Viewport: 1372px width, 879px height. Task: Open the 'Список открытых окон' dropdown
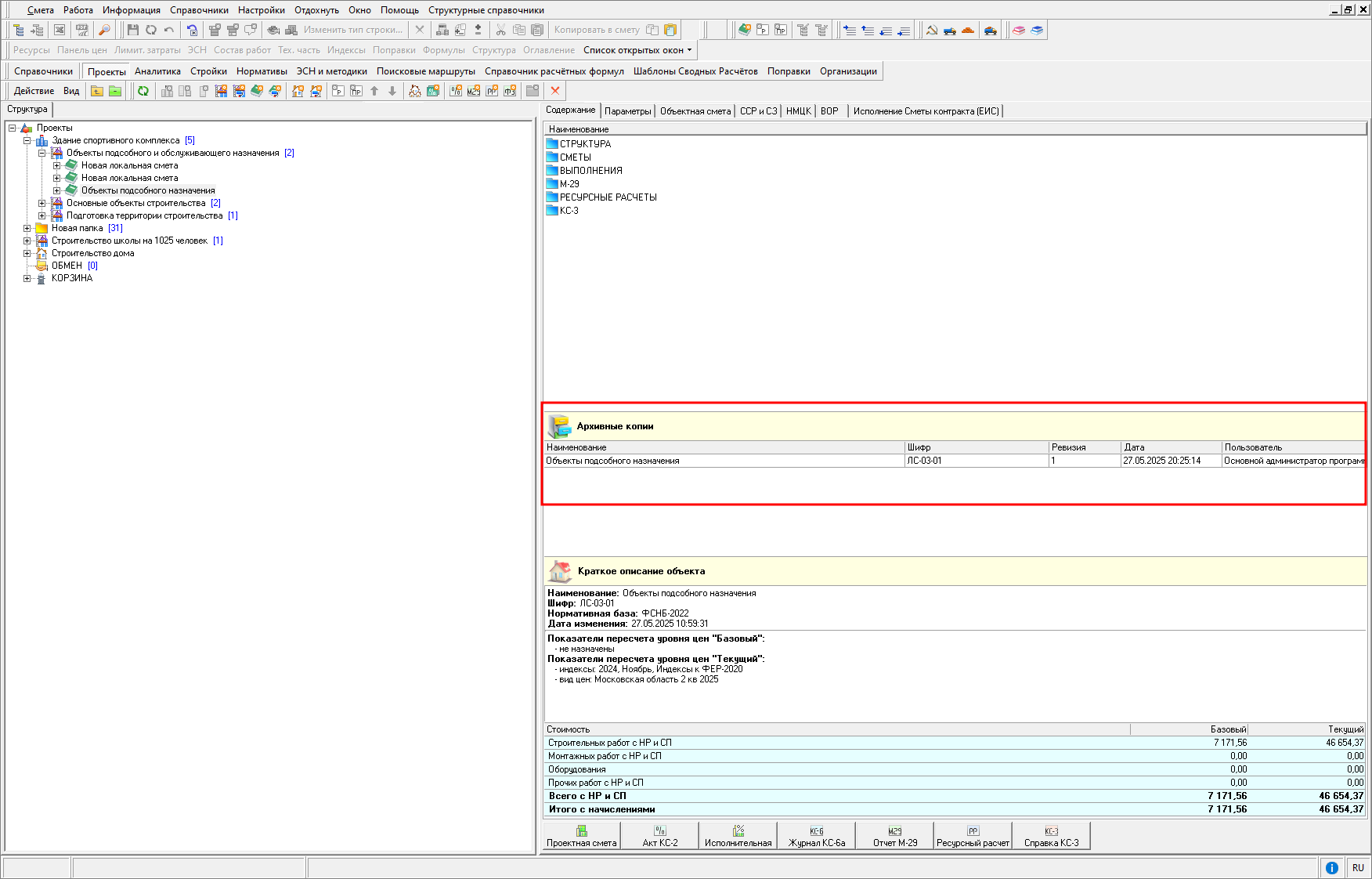coord(637,50)
